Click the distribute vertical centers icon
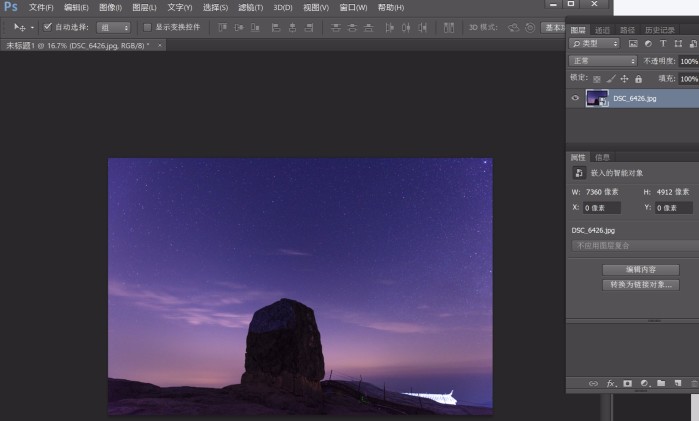This screenshot has width=699, height=421. point(352,28)
